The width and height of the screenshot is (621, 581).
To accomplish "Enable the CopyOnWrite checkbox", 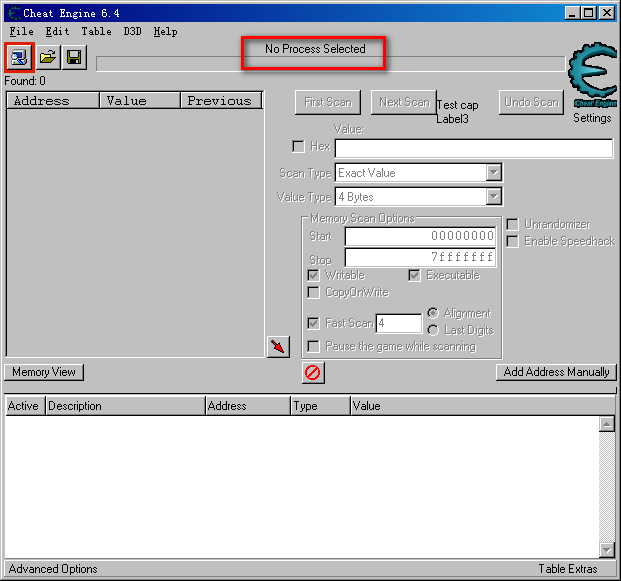I will 313,293.
